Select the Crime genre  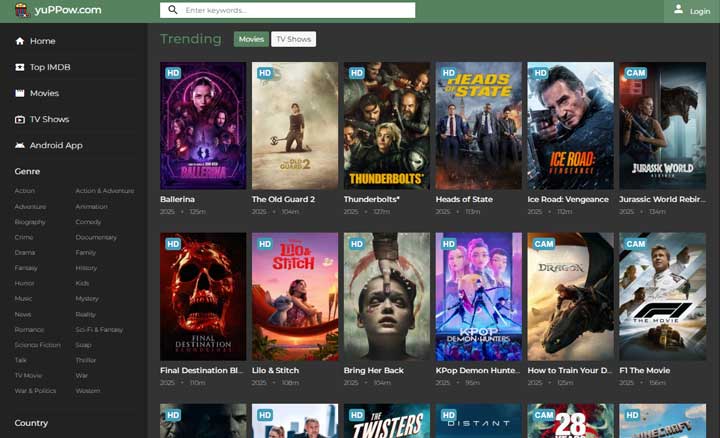tap(24, 237)
